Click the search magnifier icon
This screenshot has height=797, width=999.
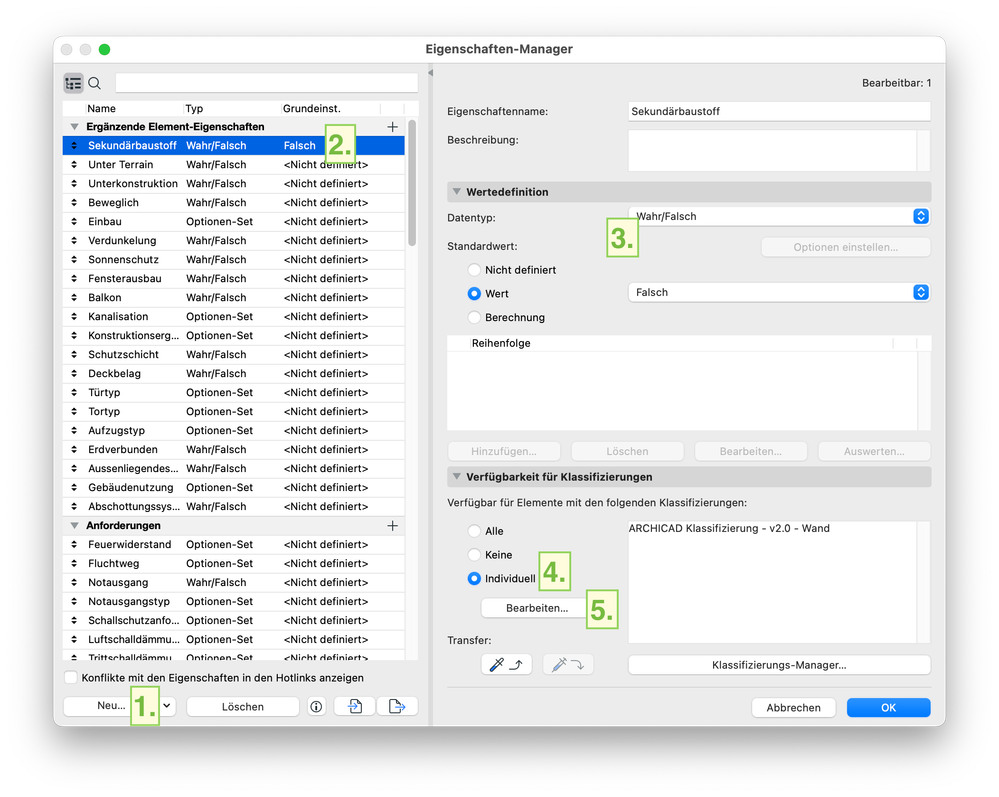coord(95,83)
